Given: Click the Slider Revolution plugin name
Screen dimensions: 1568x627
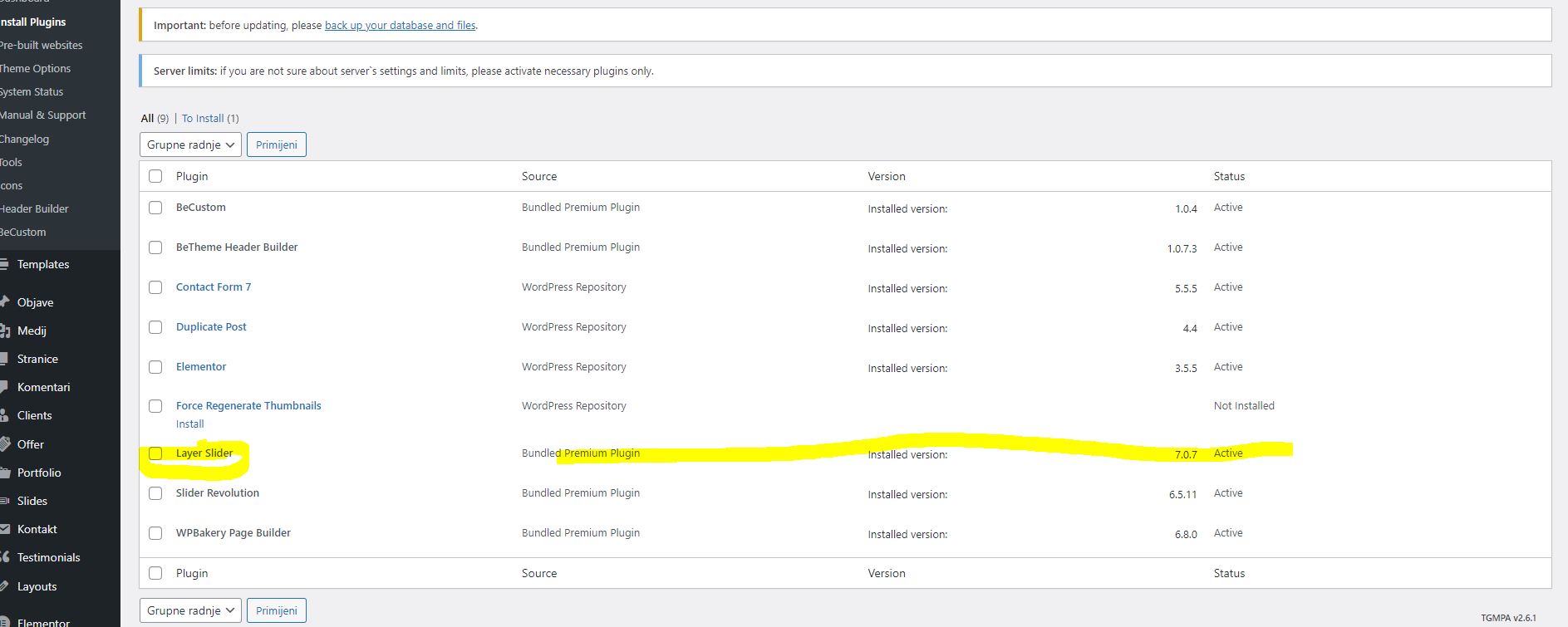Looking at the screenshot, I should 218,492.
